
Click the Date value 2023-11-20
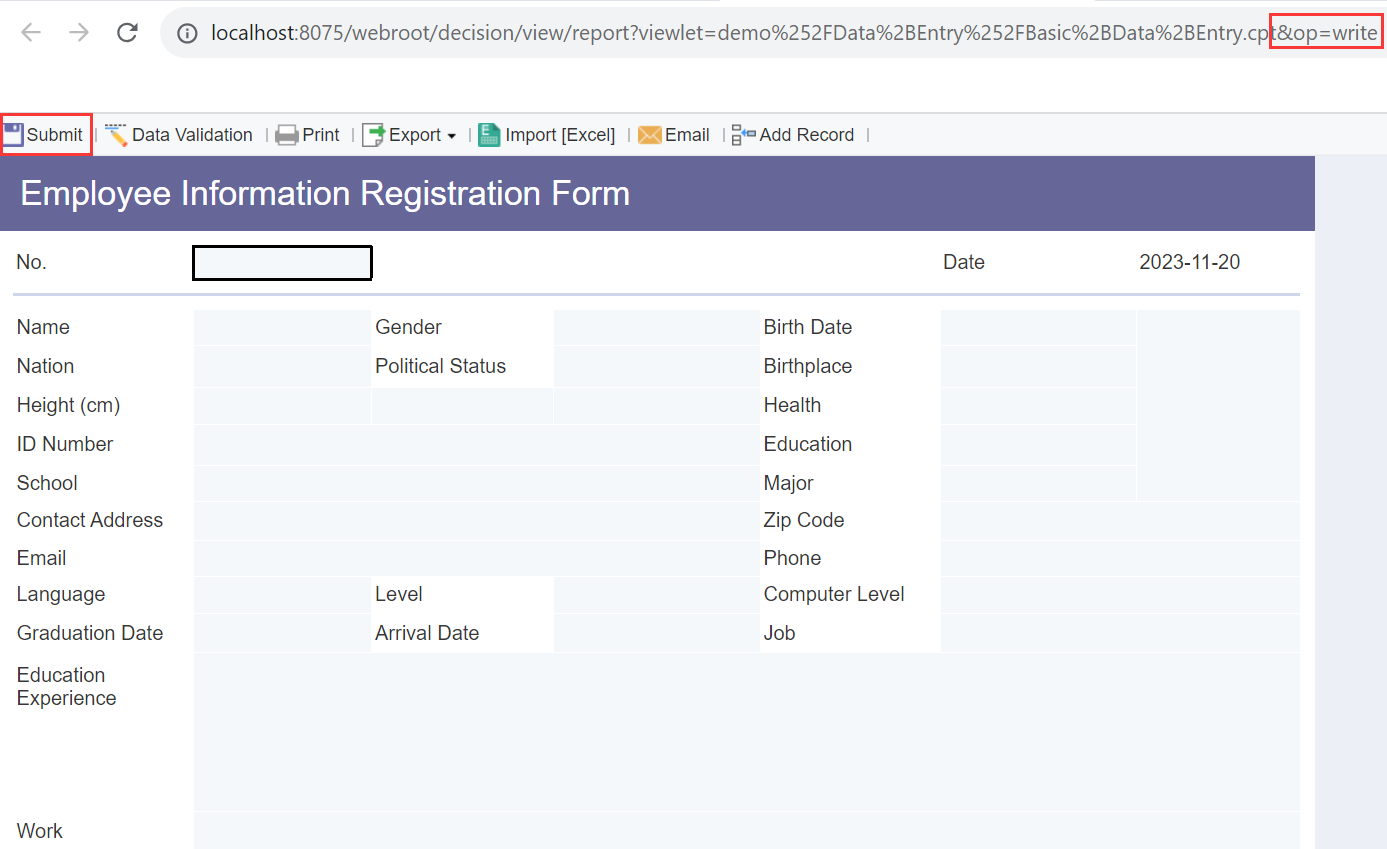click(1190, 261)
